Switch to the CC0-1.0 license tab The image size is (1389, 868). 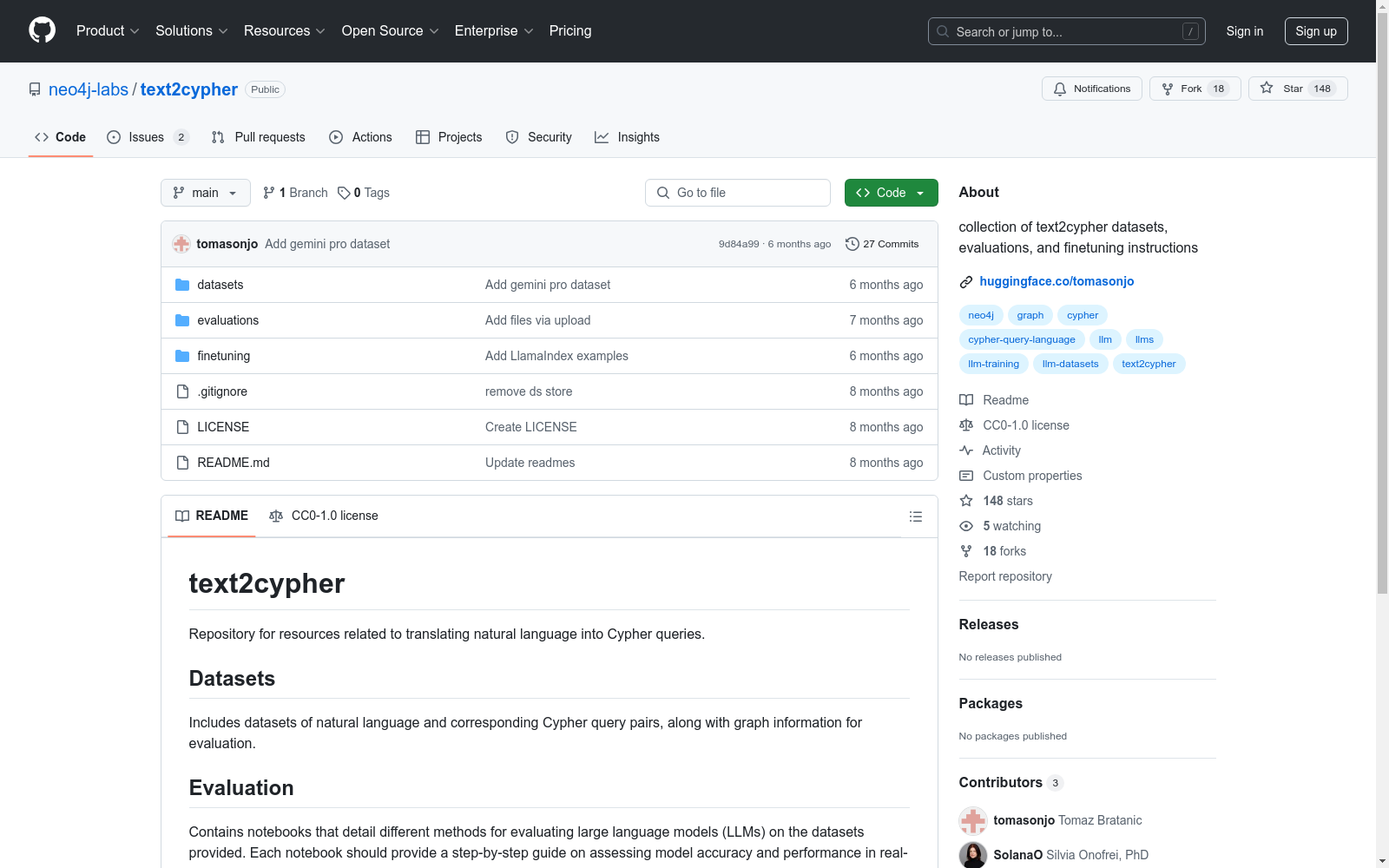(x=324, y=516)
